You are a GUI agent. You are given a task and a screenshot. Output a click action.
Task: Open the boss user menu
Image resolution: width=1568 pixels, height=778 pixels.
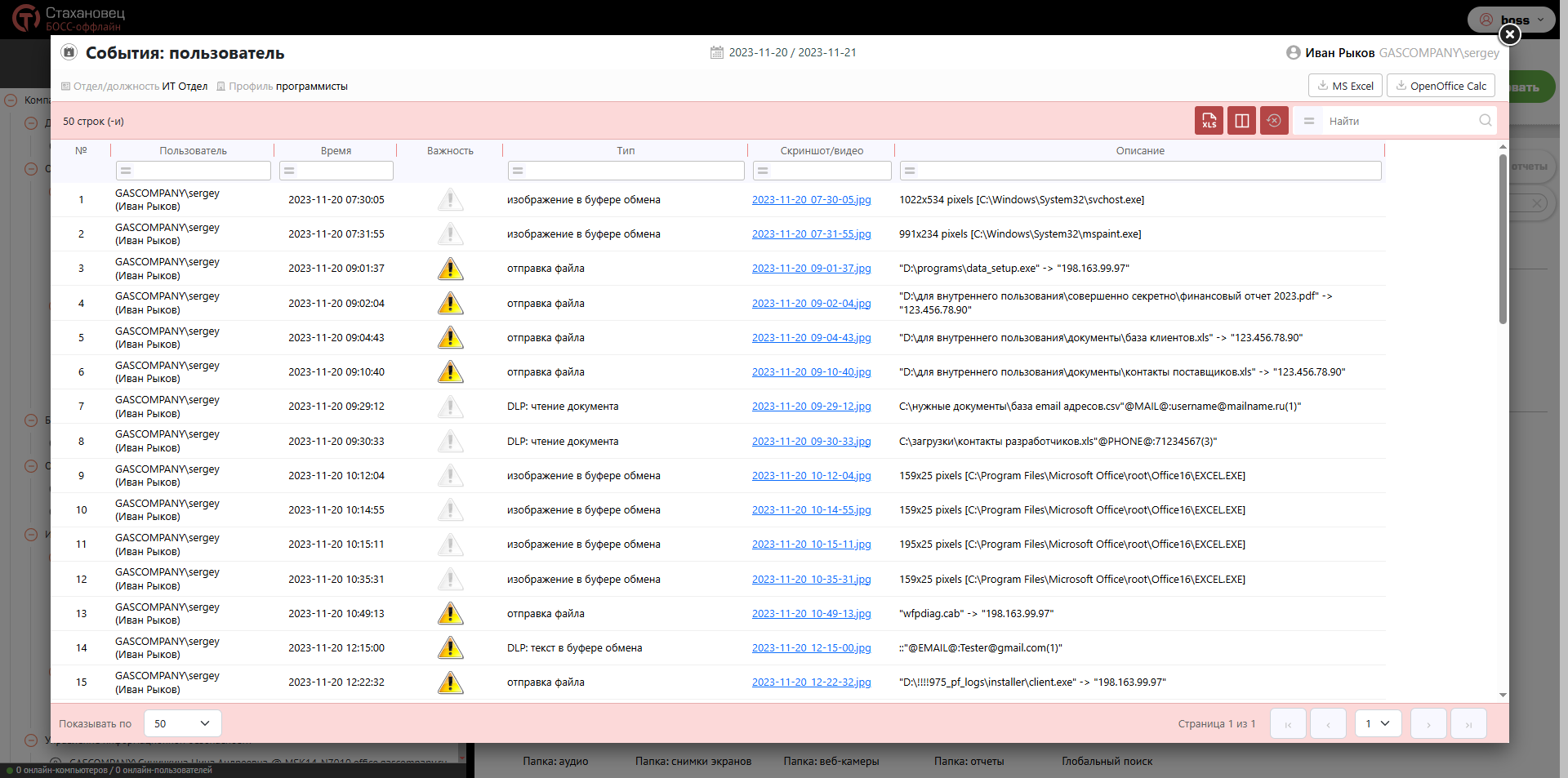[1511, 20]
